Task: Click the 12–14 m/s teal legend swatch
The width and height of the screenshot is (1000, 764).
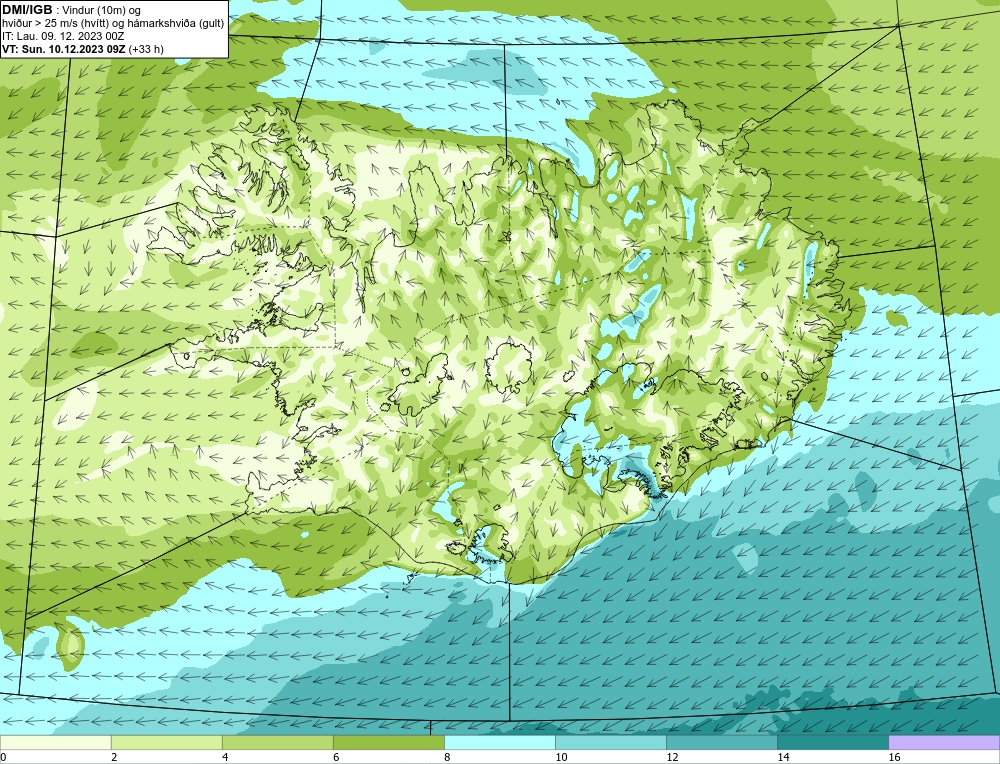Action: (722, 742)
